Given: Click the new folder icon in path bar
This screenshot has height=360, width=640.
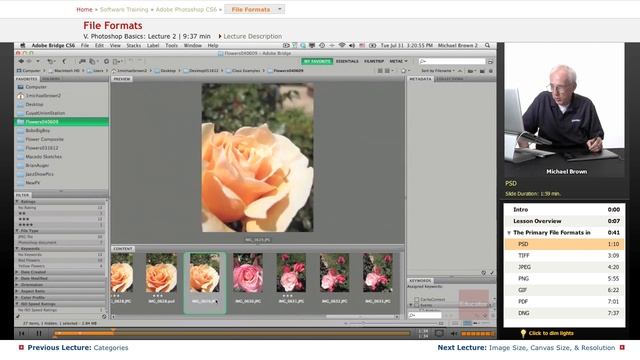Looking at the screenshot, I should [482, 71].
